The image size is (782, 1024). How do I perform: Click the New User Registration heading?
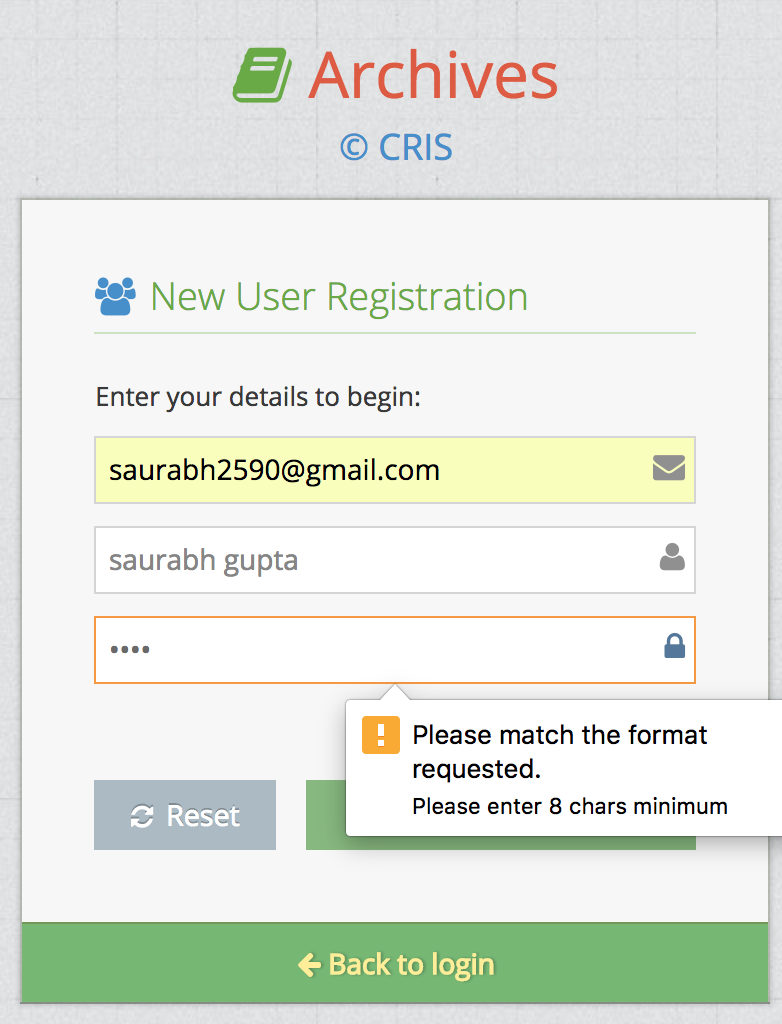(339, 296)
